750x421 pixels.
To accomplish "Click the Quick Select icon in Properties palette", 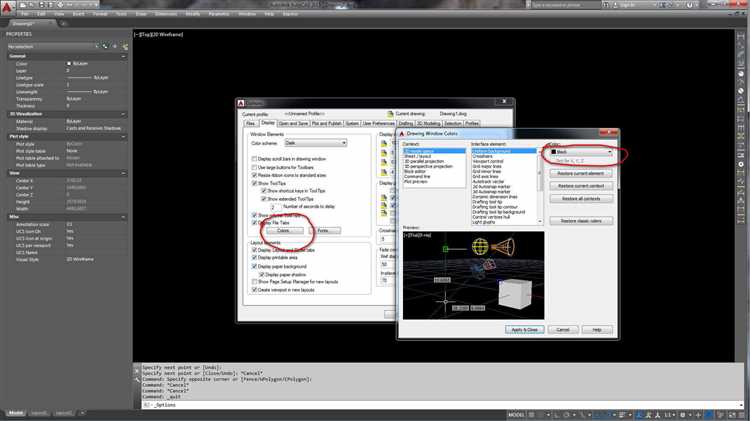I will pyautogui.click(x=125, y=46).
